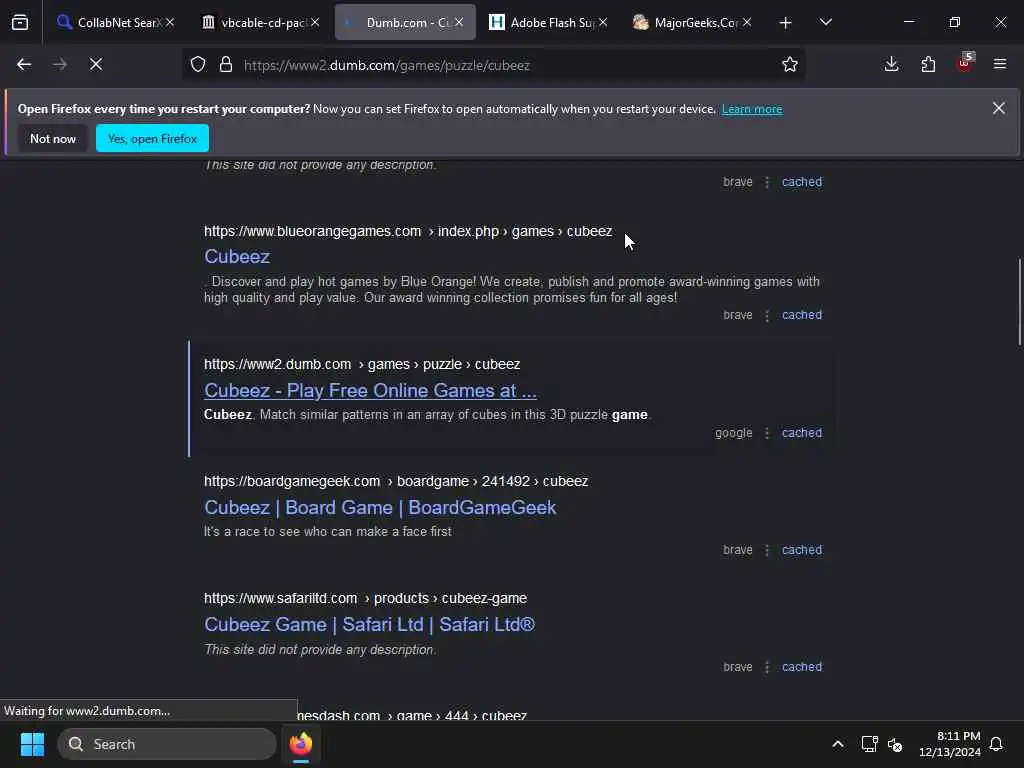Image resolution: width=1024 pixels, height=768 pixels.
Task: Open the notifications bell icon
Action: click(996, 744)
